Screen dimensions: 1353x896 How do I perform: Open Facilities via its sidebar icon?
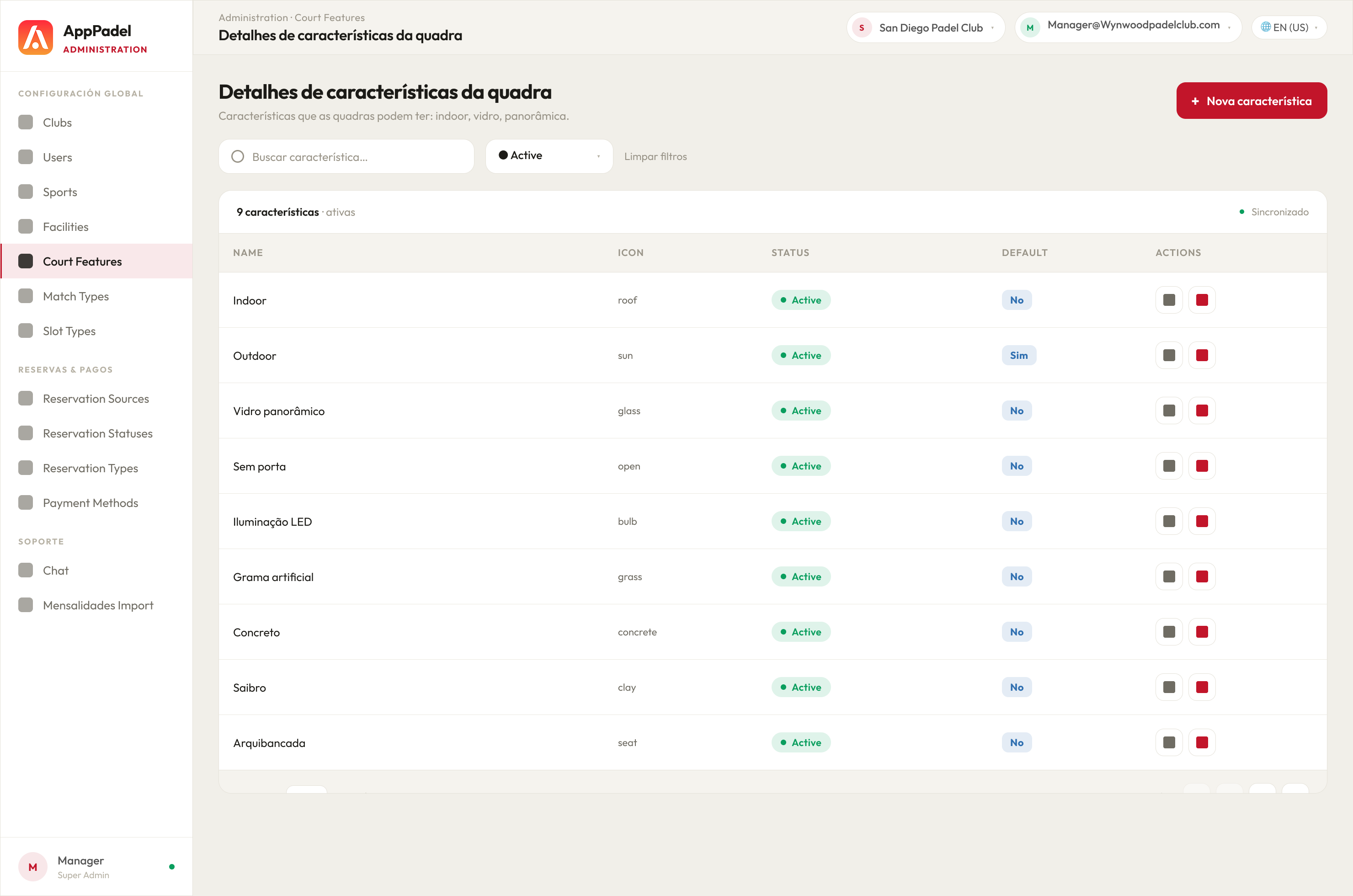click(x=26, y=227)
